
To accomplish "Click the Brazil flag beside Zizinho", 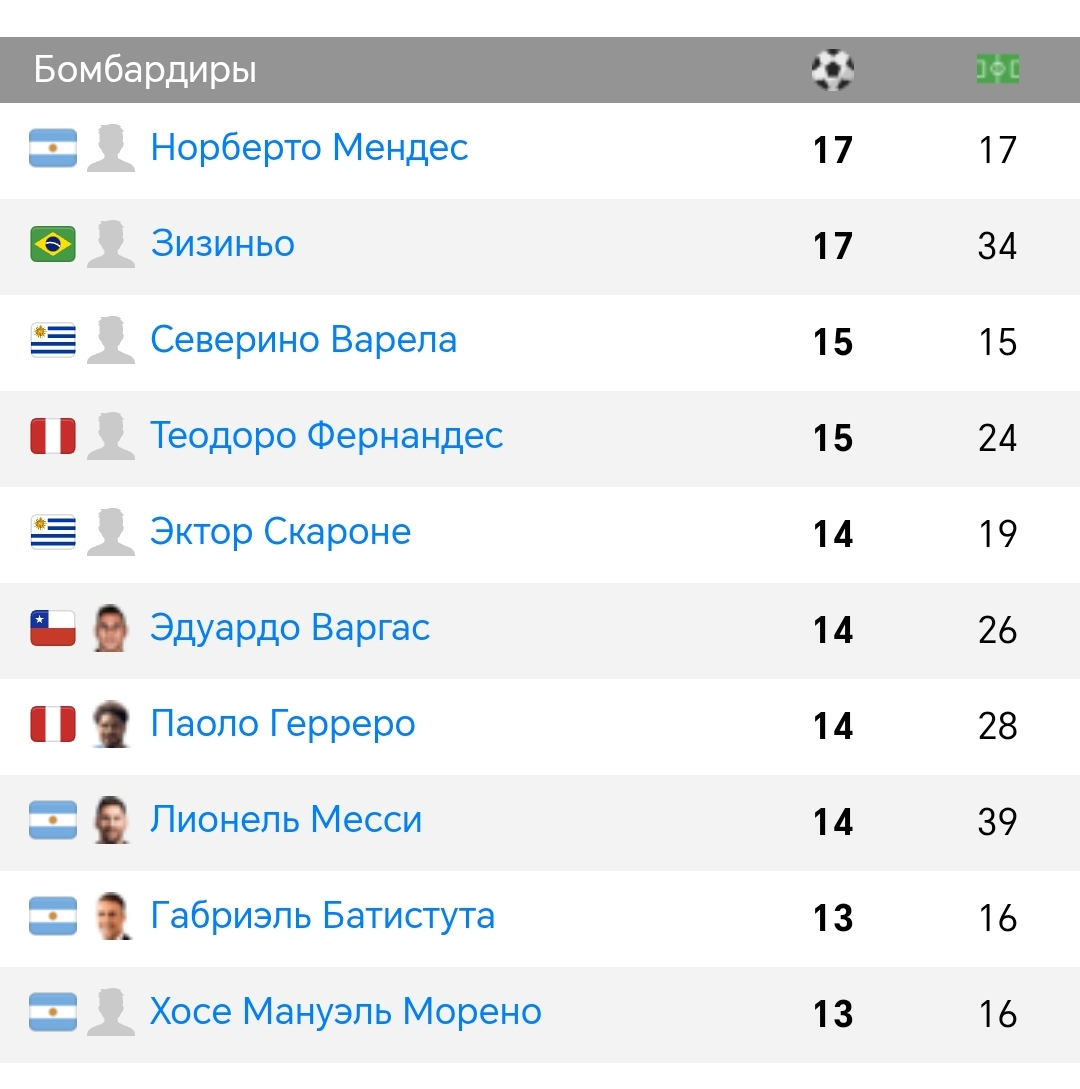I will [x=53, y=244].
